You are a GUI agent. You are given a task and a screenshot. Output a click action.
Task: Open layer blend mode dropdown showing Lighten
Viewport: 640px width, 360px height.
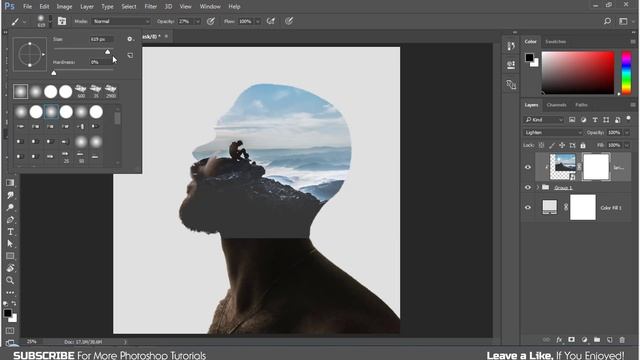pos(553,133)
